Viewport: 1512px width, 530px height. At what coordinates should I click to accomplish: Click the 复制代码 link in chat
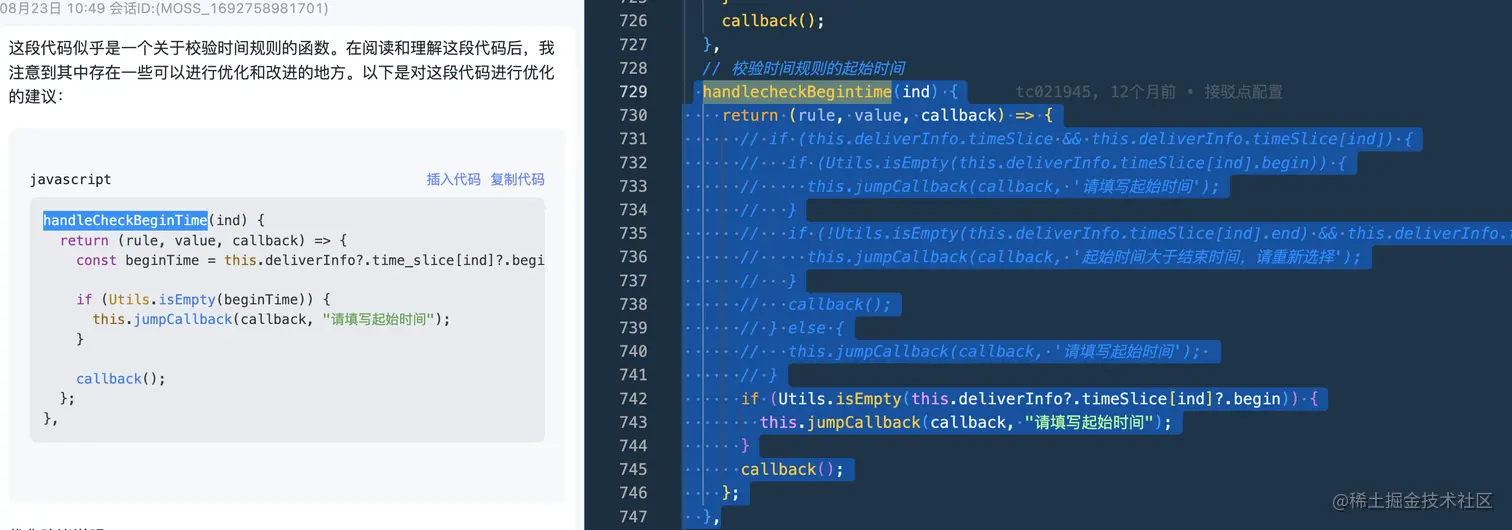pos(517,180)
